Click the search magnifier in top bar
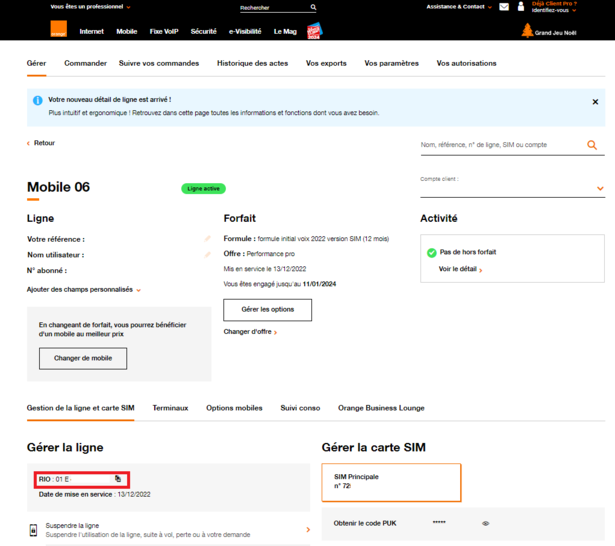 (313, 7)
